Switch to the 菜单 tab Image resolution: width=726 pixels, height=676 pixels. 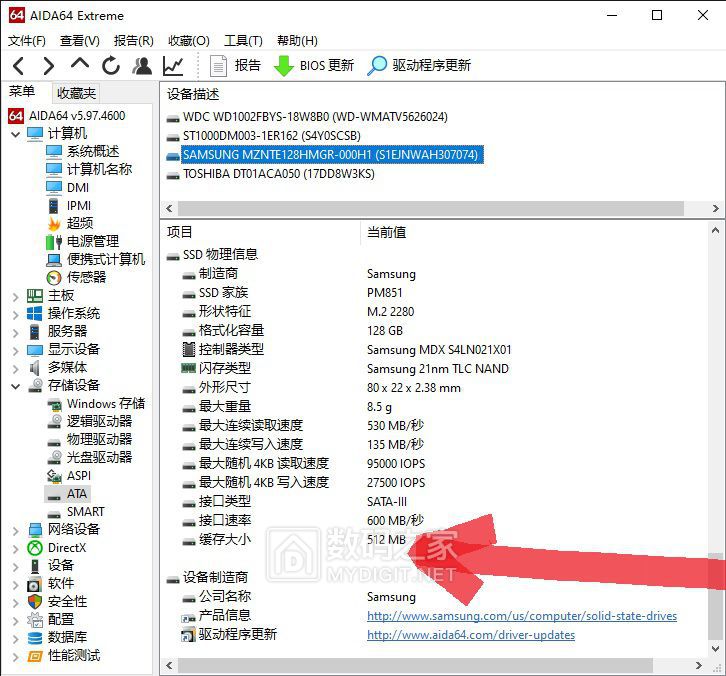(x=22, y=92)
